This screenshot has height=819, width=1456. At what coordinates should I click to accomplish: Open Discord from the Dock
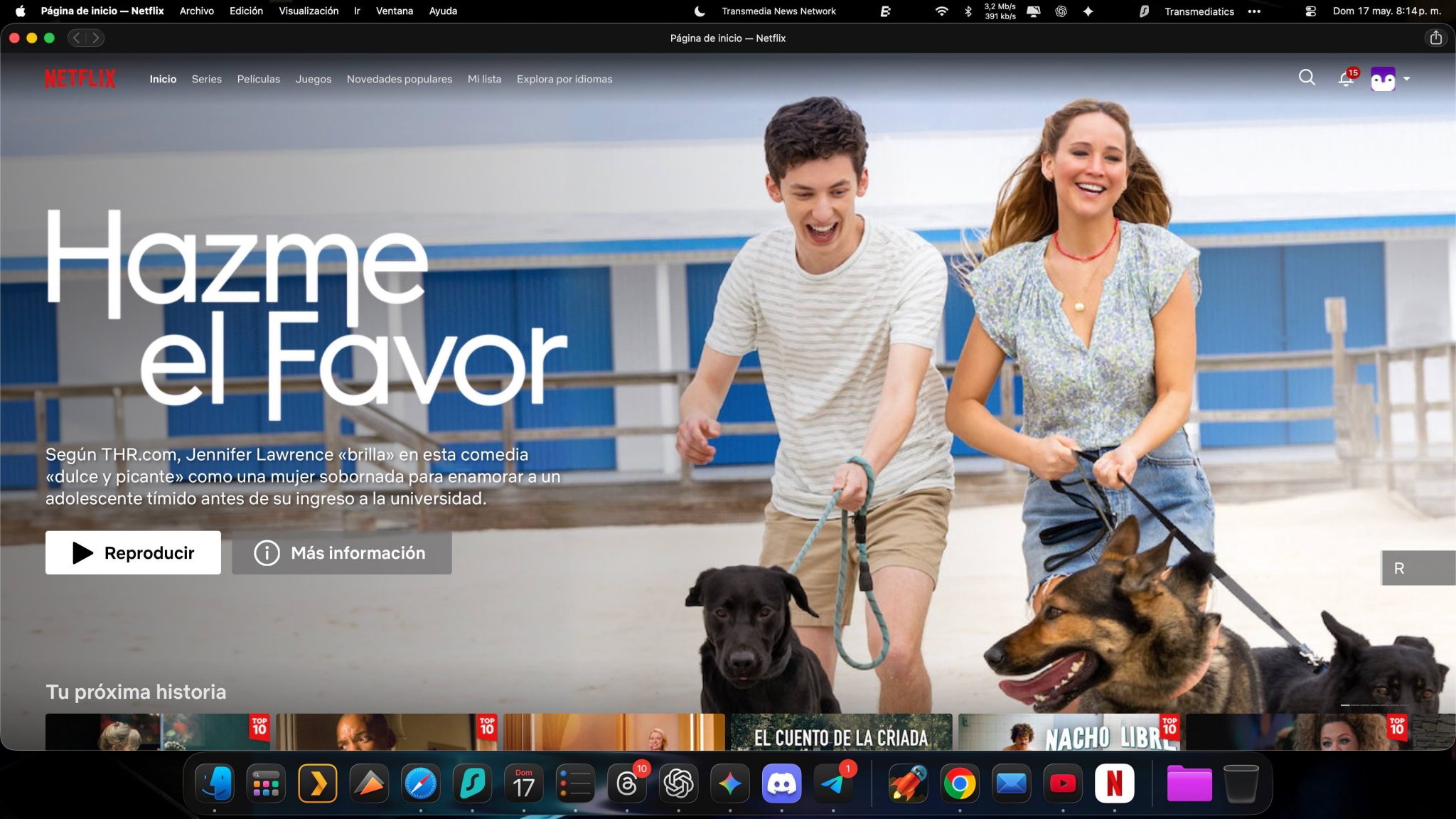coord(781,783)
